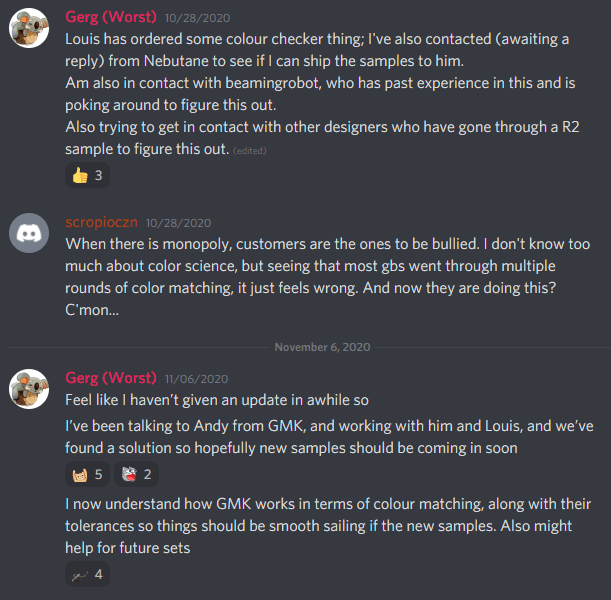Toggle the reaction showing count 4
Viewport: 611px width, 600px height.
[87, 574]
